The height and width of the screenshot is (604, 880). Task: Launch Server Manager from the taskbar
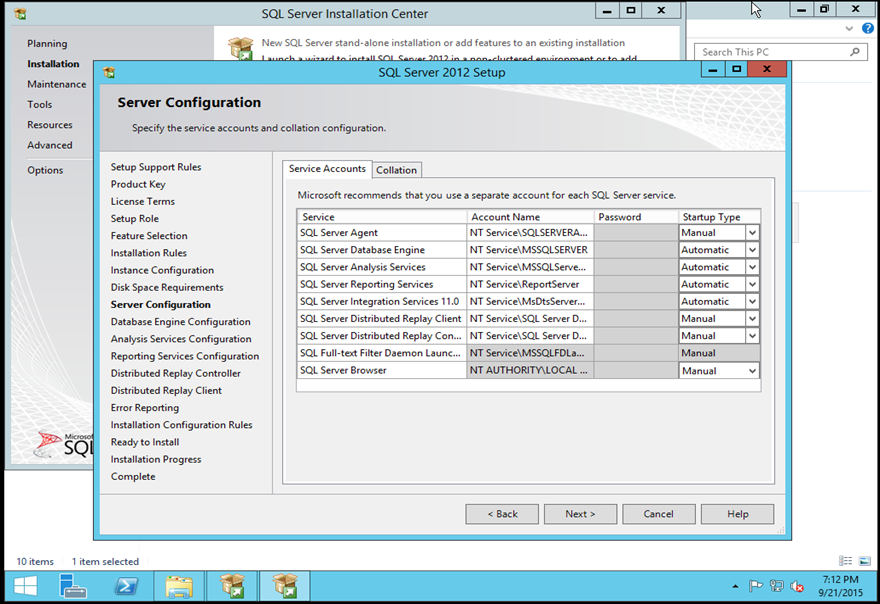point(73,585)
